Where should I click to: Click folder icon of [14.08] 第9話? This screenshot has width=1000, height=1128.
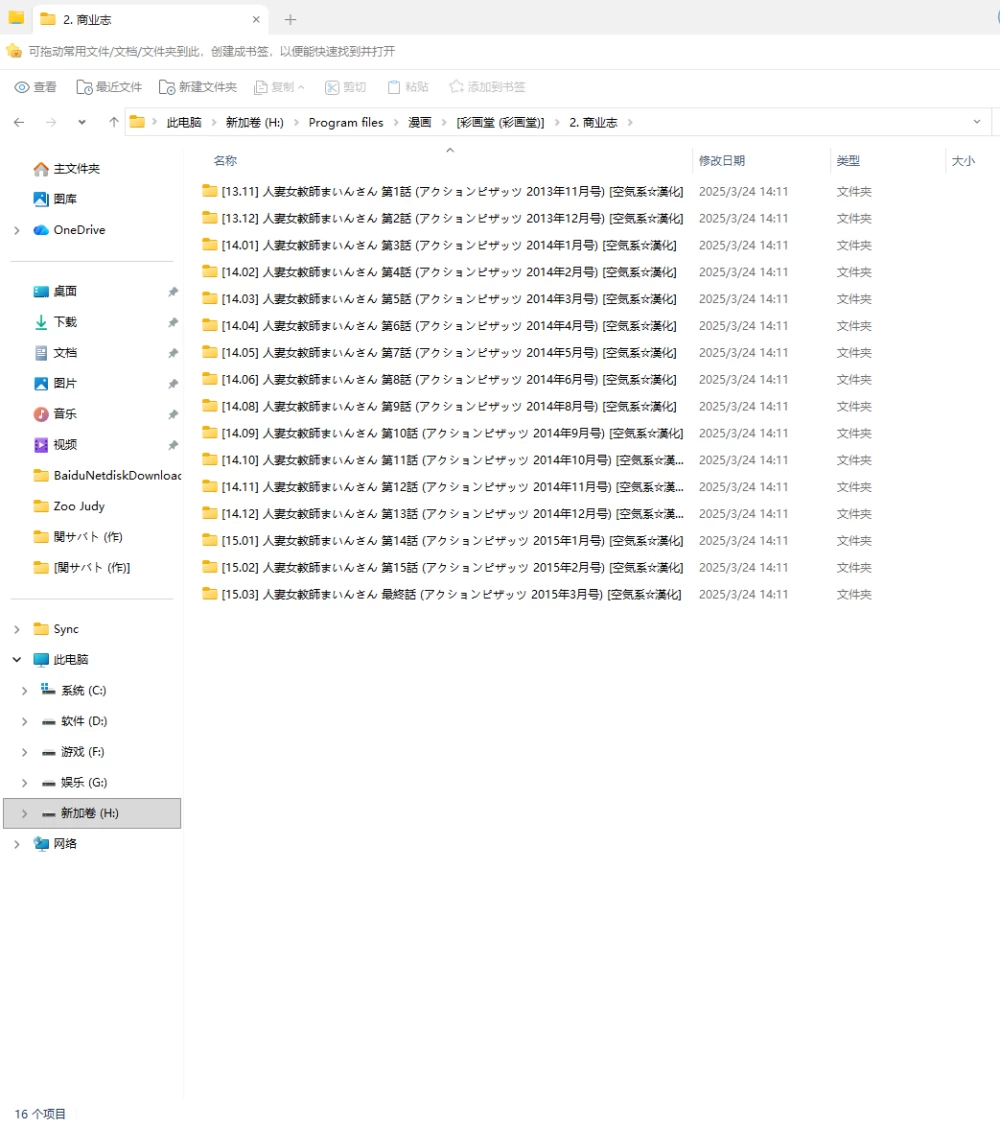209,406
